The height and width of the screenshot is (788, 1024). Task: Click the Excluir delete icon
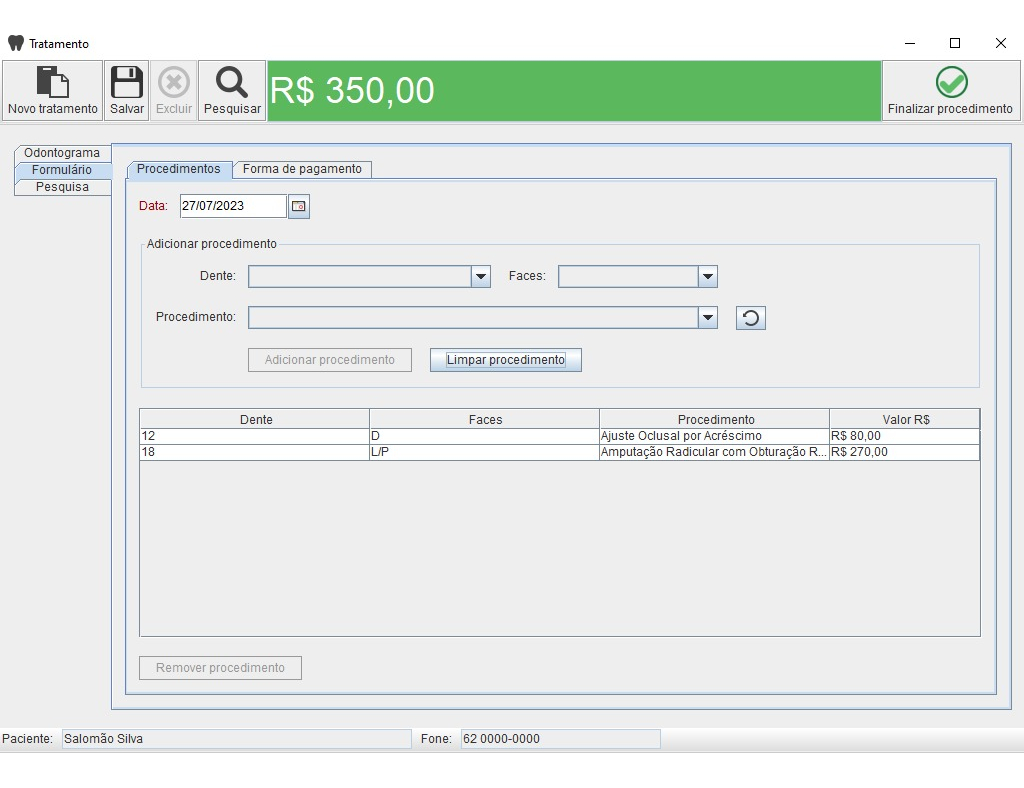coord(174,82)
